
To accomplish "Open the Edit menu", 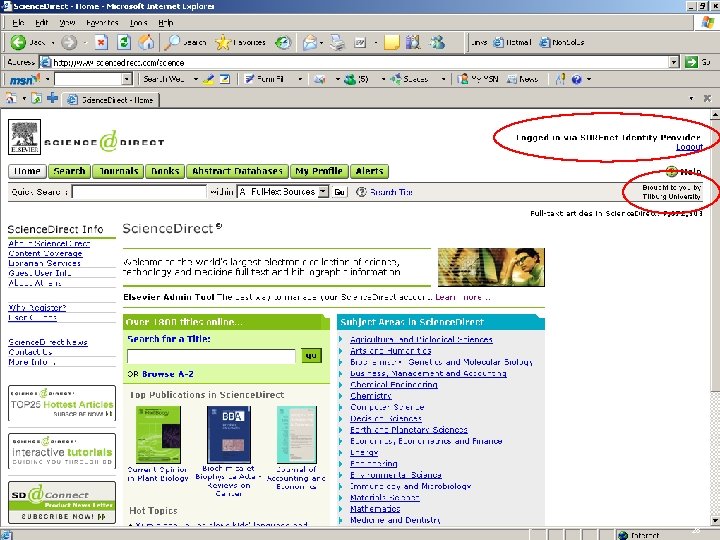I will (41, 22).
